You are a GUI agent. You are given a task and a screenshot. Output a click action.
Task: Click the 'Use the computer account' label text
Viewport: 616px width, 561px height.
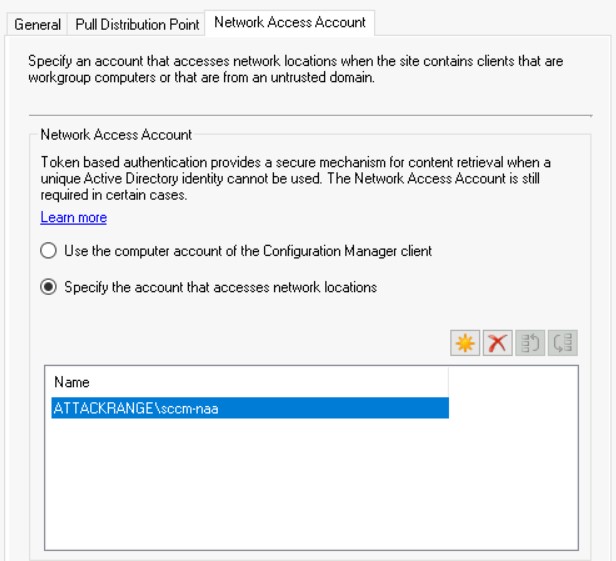(248, 251)
